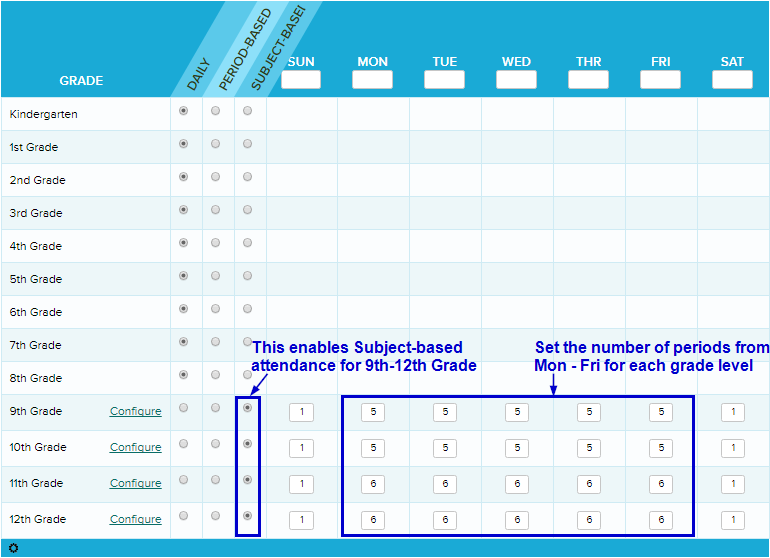Click the WED header input box
770x558 pixels.
tap(516, 80)
